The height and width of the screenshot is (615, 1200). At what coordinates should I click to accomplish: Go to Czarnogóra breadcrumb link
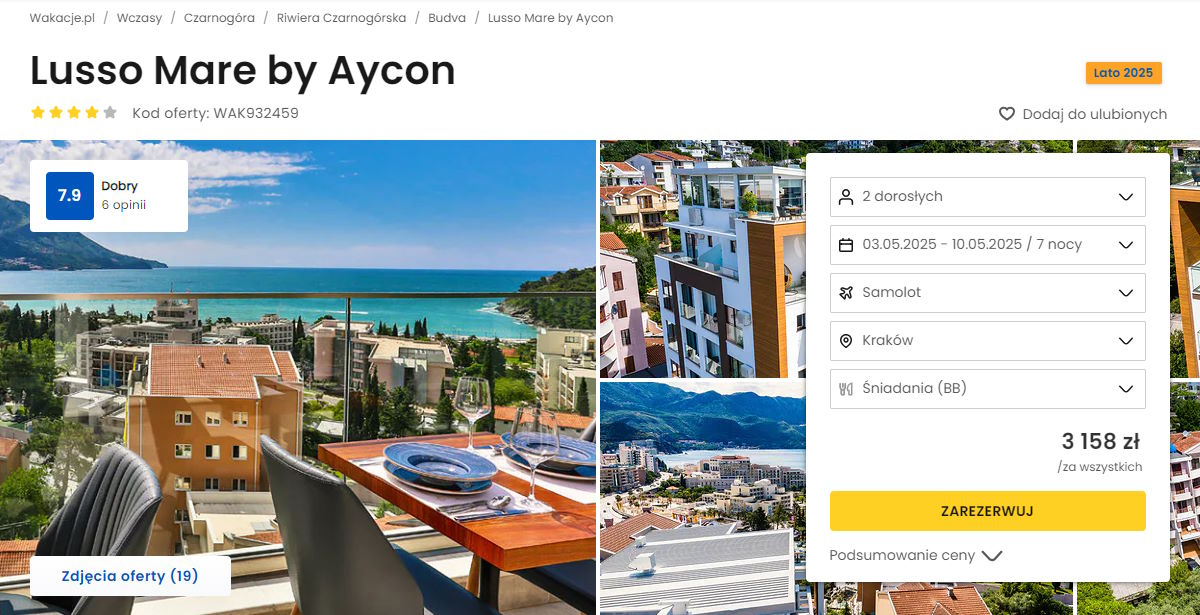point(219,18)
